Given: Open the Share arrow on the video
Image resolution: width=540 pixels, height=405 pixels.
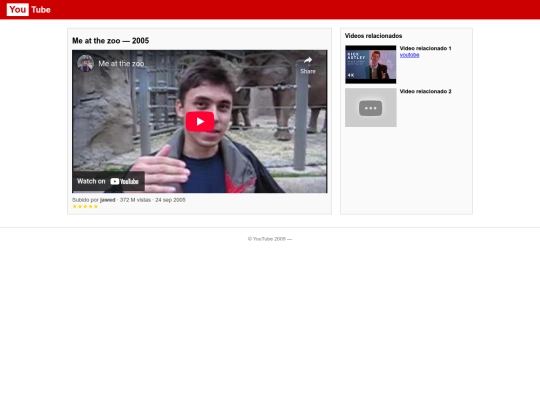Looking at the screenshot, I should 308,65.
